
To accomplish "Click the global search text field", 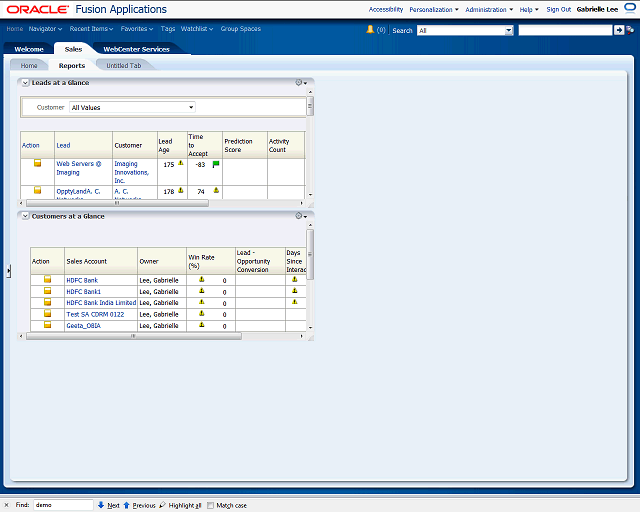I will pos(565,30).
